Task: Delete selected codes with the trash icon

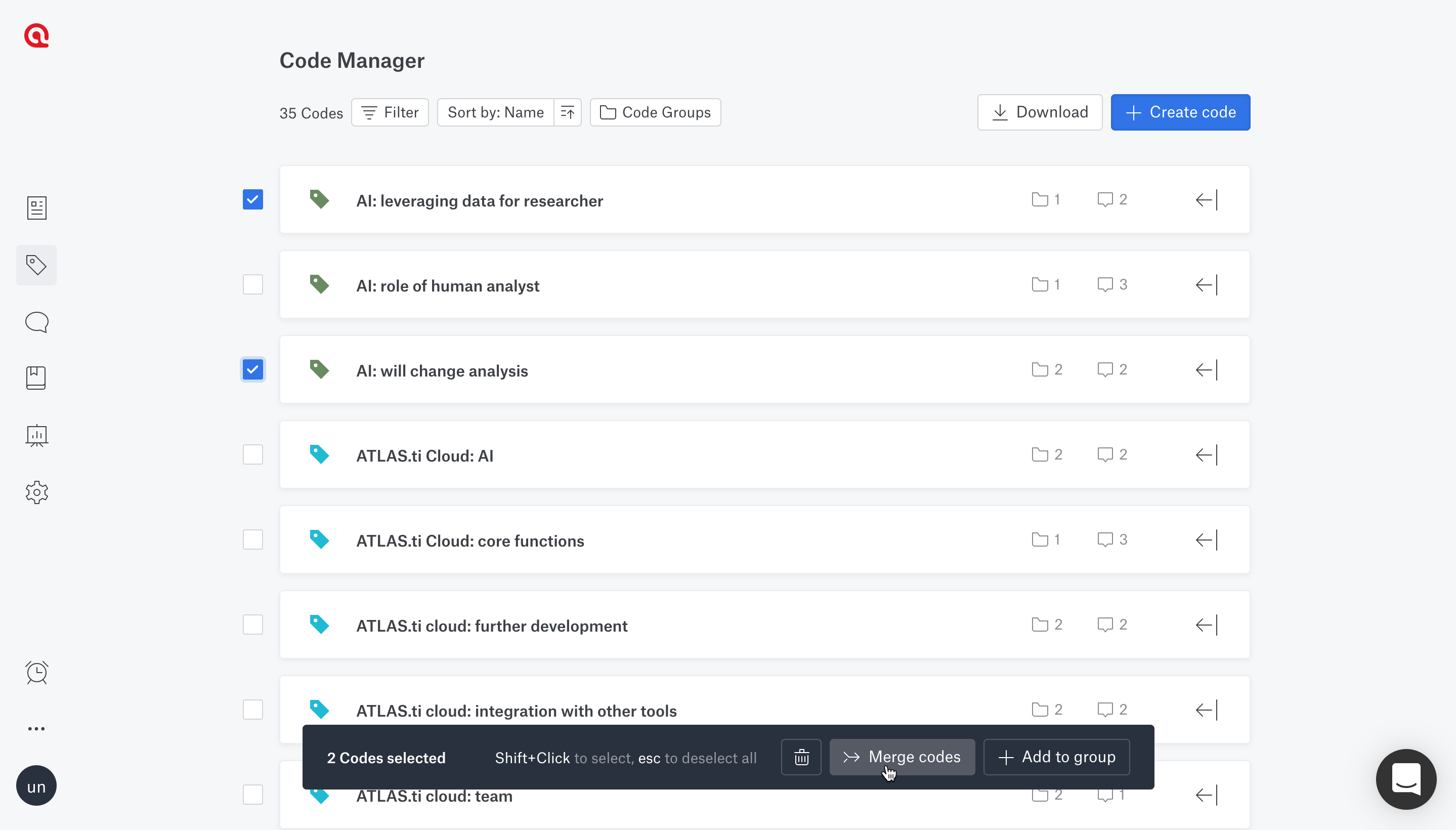Action: tap(801, 757)
